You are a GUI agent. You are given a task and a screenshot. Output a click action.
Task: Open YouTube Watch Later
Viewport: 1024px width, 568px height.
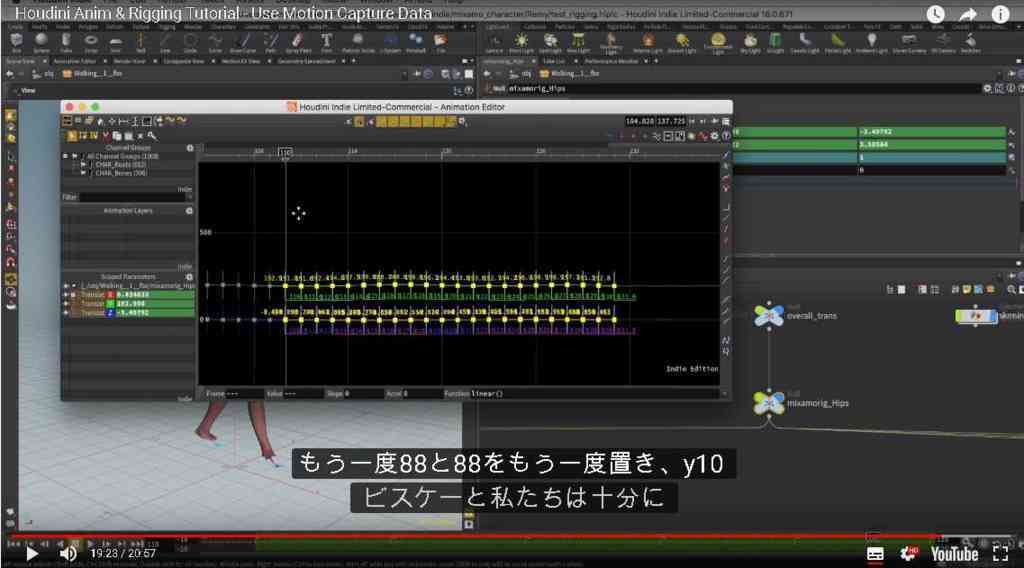[x=935, y=14]
